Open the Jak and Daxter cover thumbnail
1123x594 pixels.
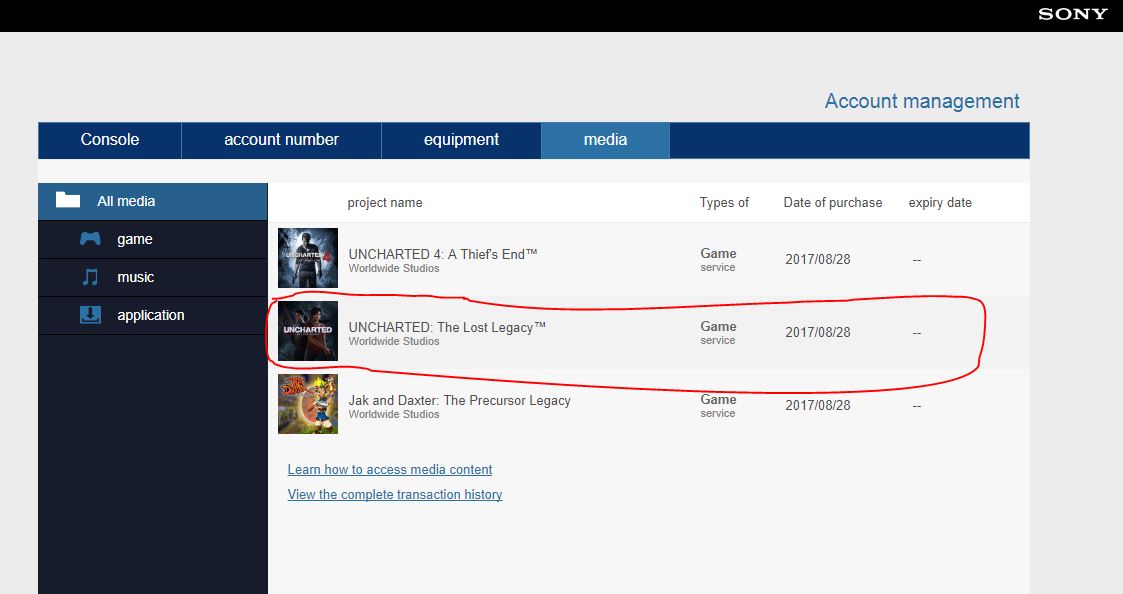click(308, 404)
